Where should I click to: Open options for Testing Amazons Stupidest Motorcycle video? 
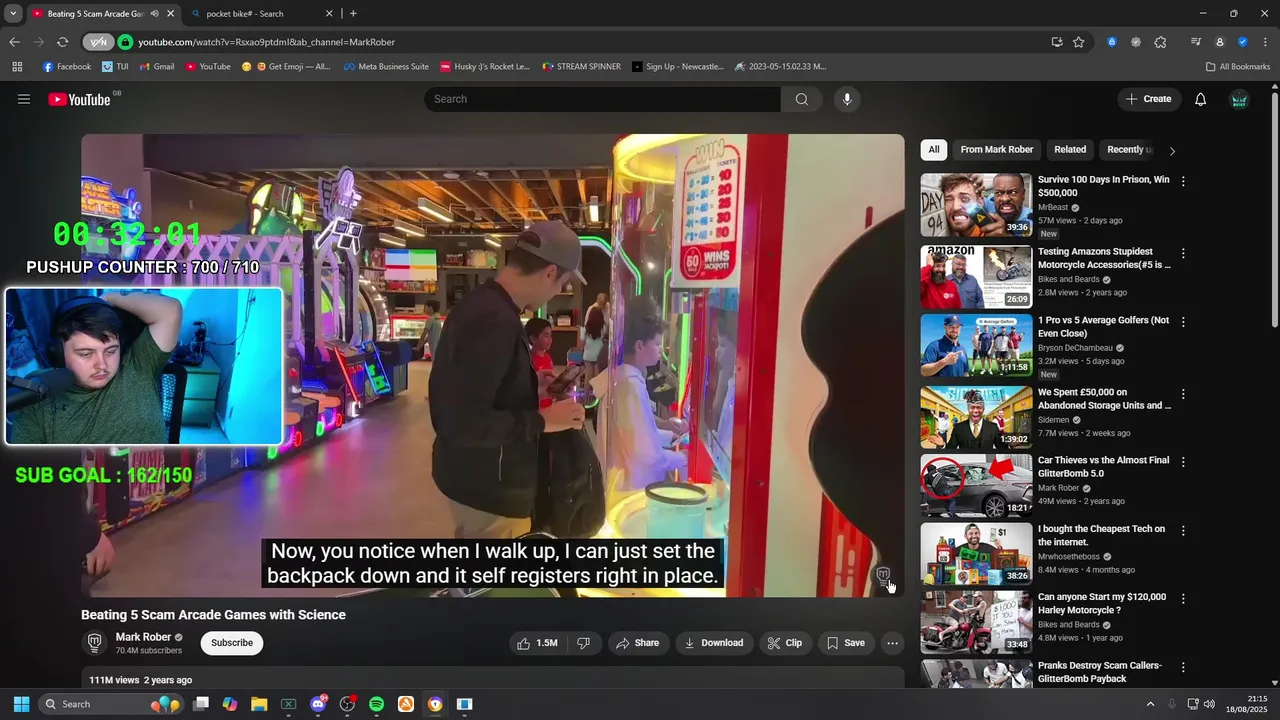1183,253
